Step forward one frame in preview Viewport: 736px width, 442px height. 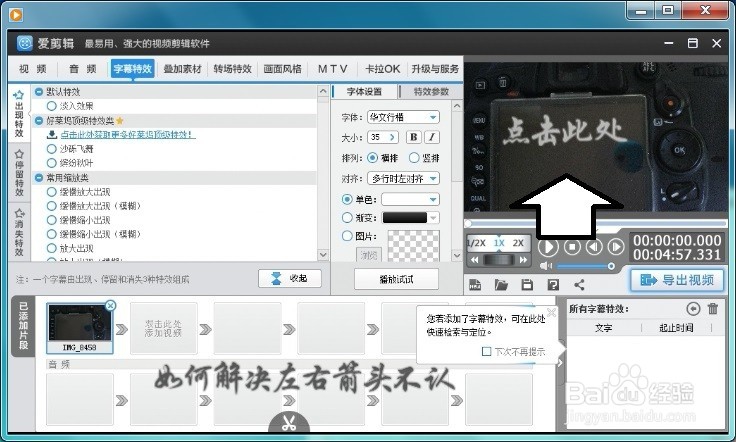615,247
